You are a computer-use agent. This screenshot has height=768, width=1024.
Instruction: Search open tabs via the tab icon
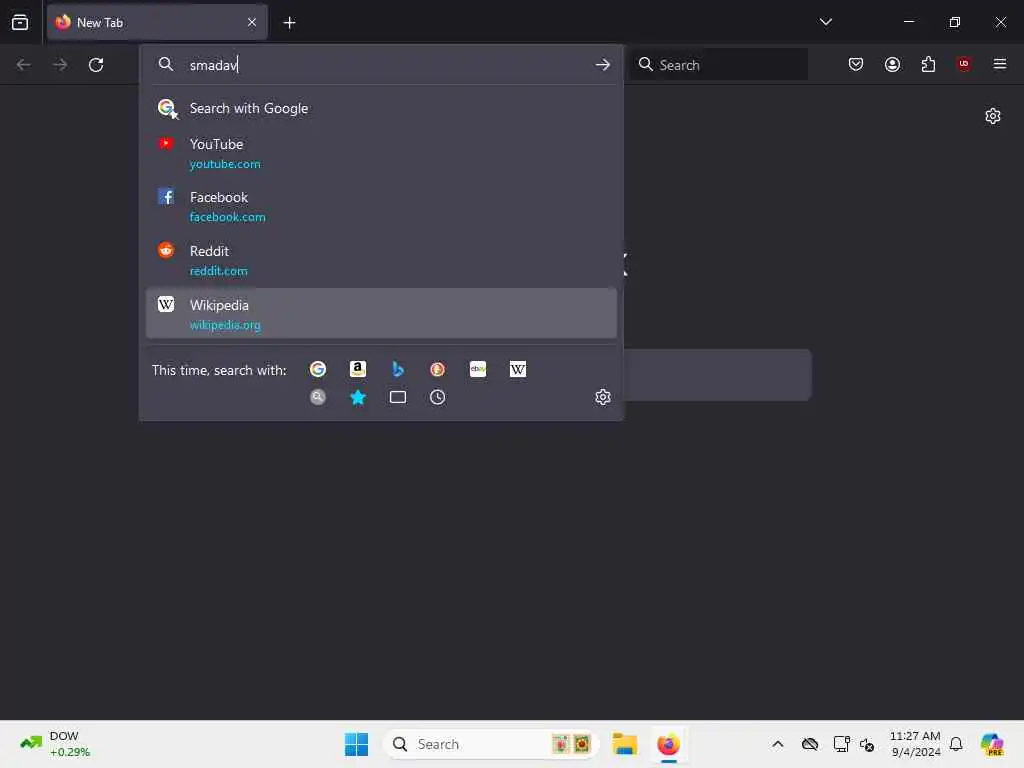tap(397, 397)
